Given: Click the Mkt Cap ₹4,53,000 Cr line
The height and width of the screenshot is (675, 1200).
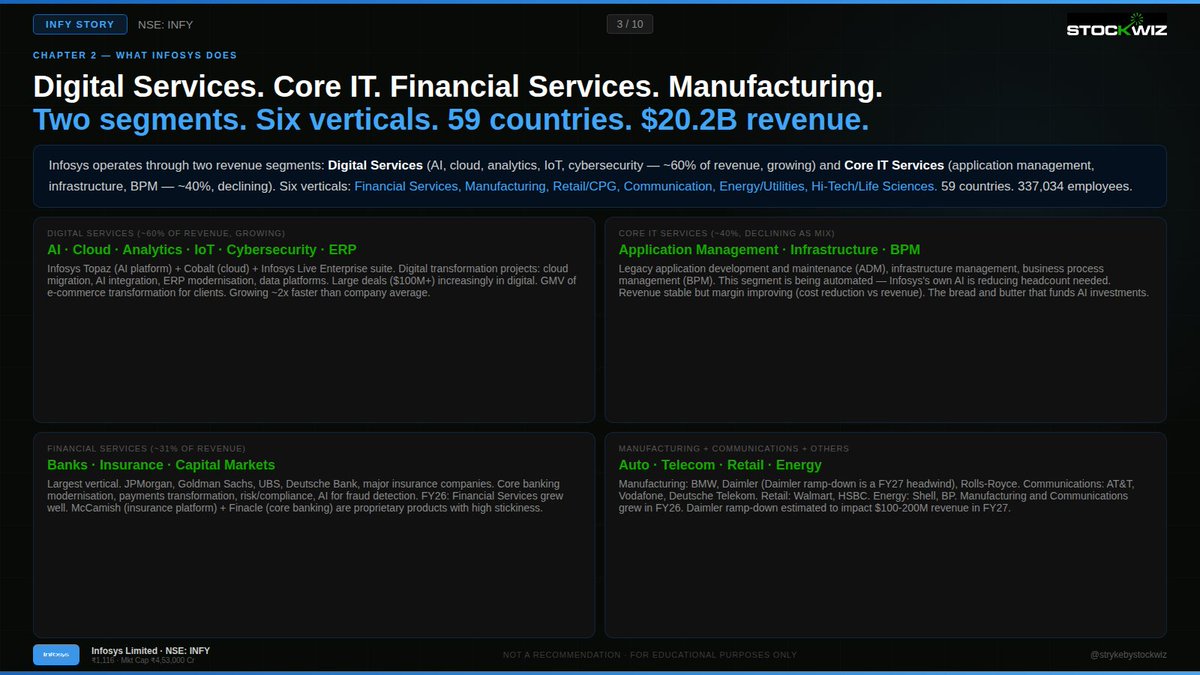Looking at the screenshot, I should click(143, 661).
